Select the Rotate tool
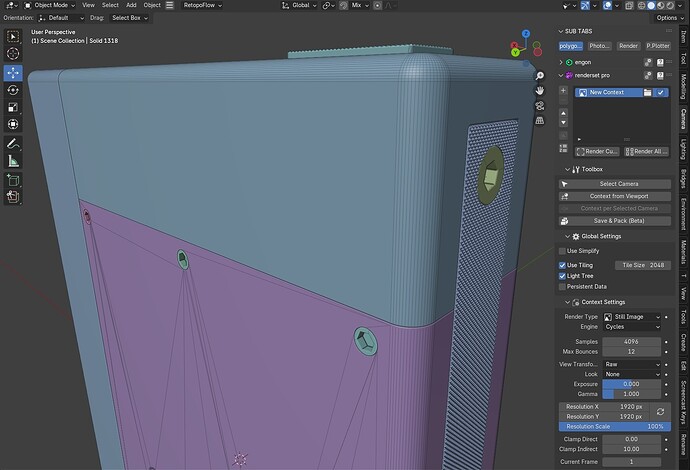The height and width of the screenshot is (470, 690). [x=13, y=90]
